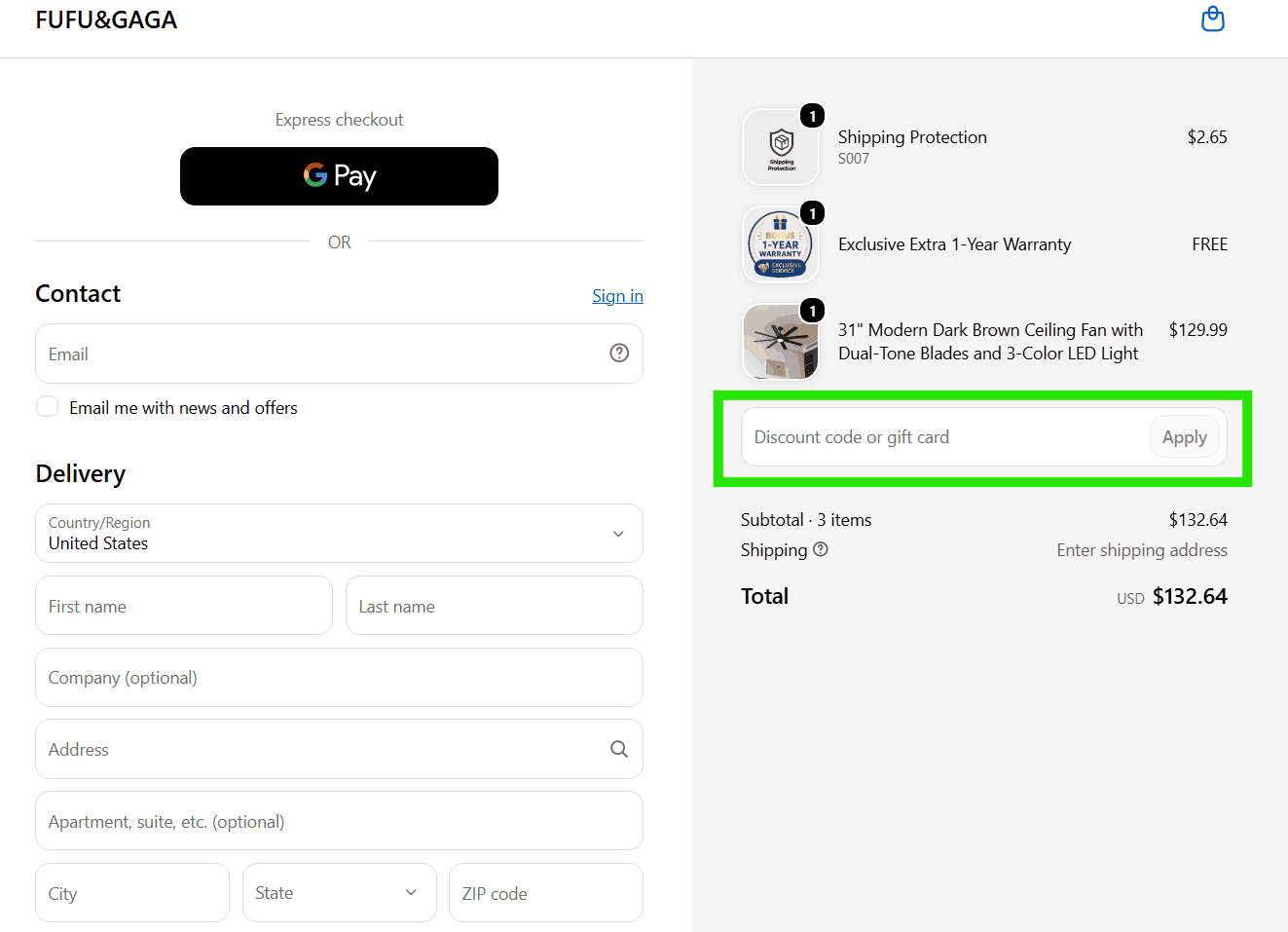Open the shopping bag cart icon

point(1212,19)
